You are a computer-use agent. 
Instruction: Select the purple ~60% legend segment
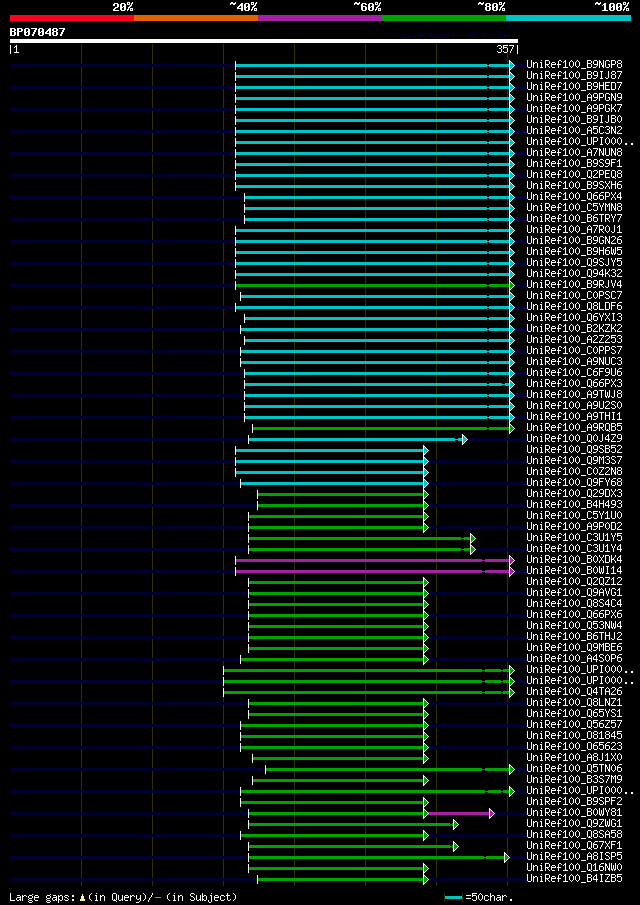pos(320,18)
